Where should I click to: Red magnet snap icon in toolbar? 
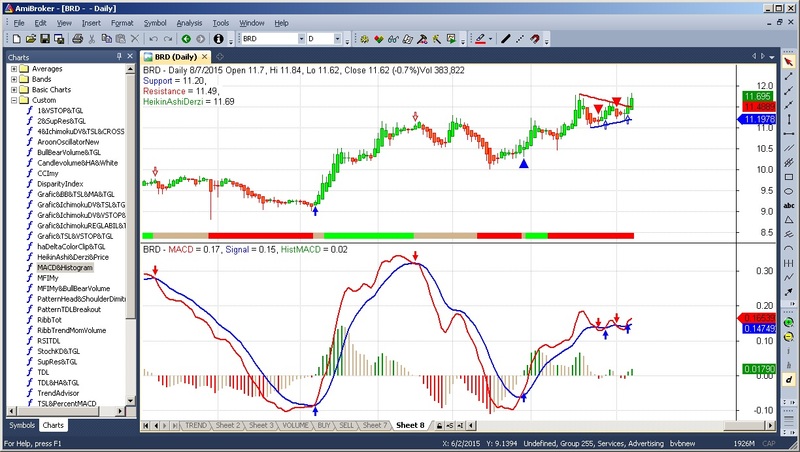tap(534, 39)
